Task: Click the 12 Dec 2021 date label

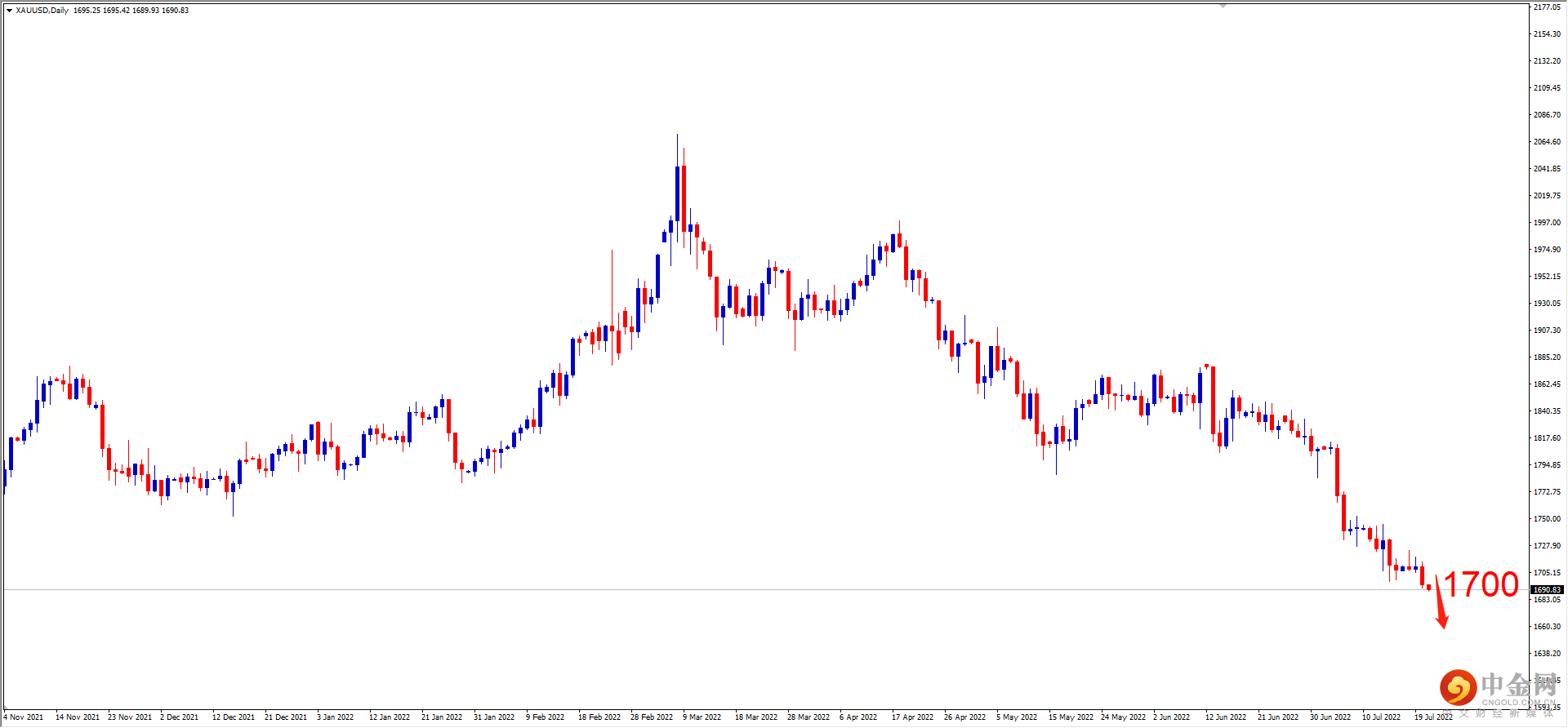Action: pos(234,717)
